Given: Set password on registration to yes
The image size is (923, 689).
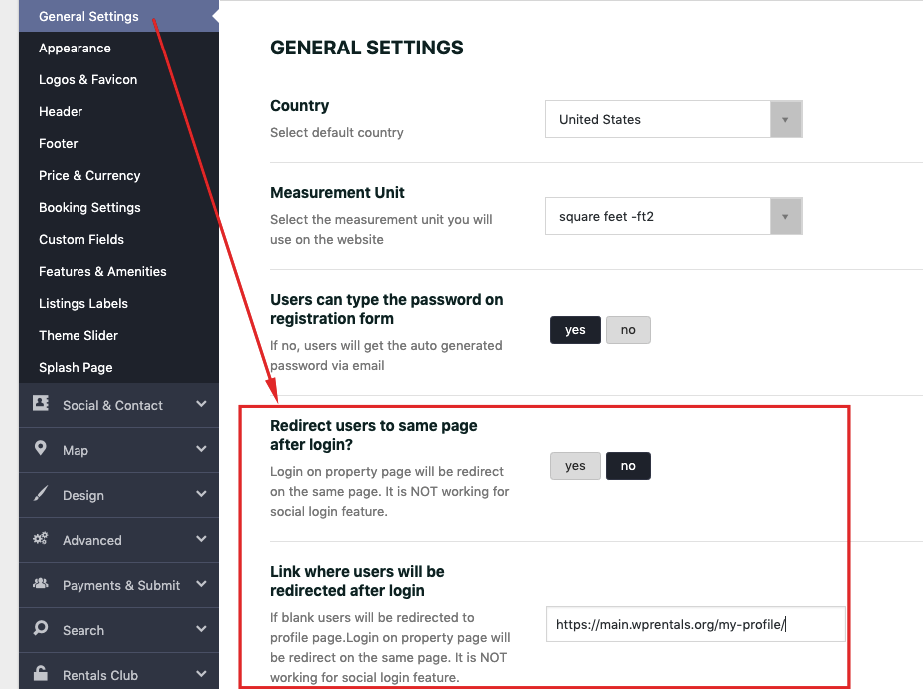Looking at the screenshot, I should [x=575, y=330].
